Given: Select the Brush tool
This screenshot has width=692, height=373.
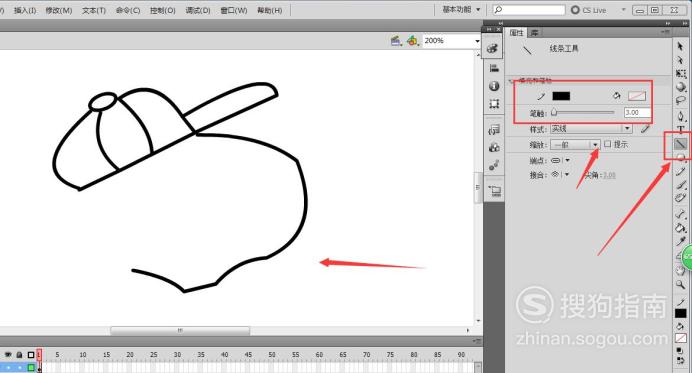Looking at the screenshot, I should [x=681, y=185].
